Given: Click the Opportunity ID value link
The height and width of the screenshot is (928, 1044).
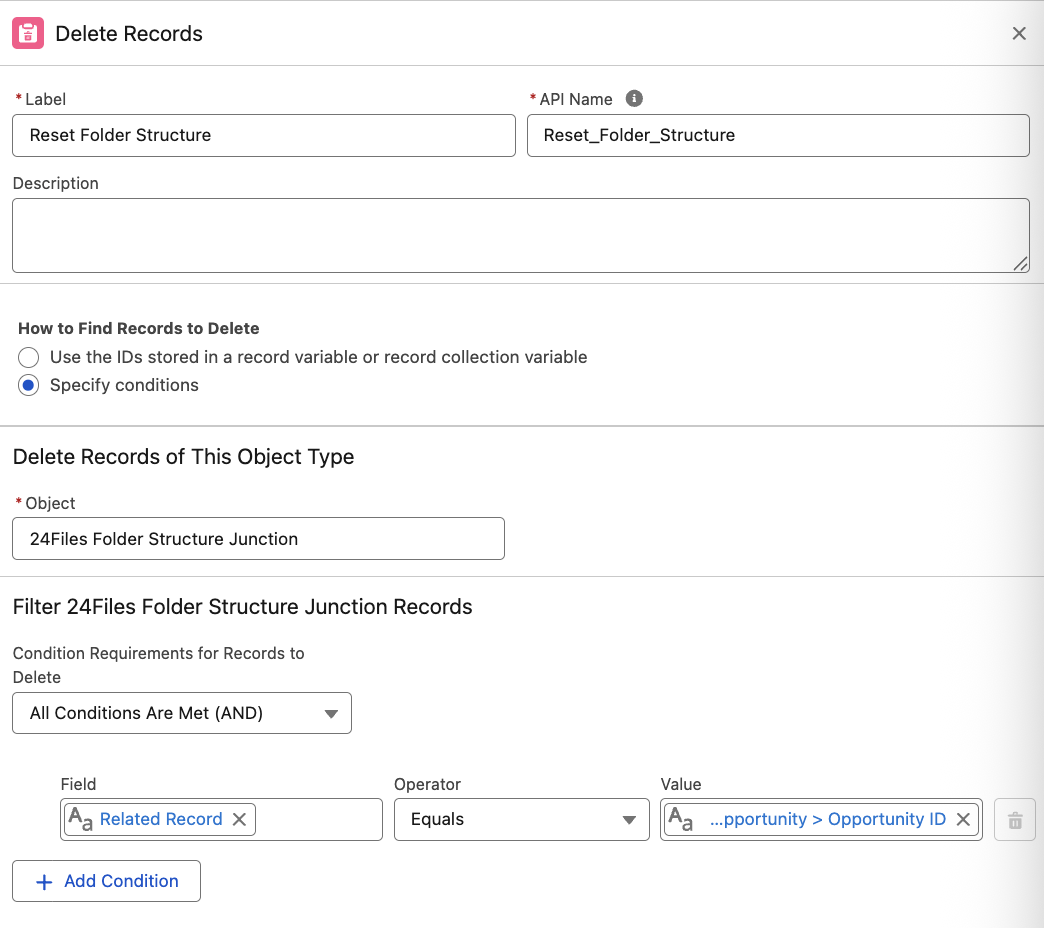Looking at the screenshot, I should tap(827, 819).
